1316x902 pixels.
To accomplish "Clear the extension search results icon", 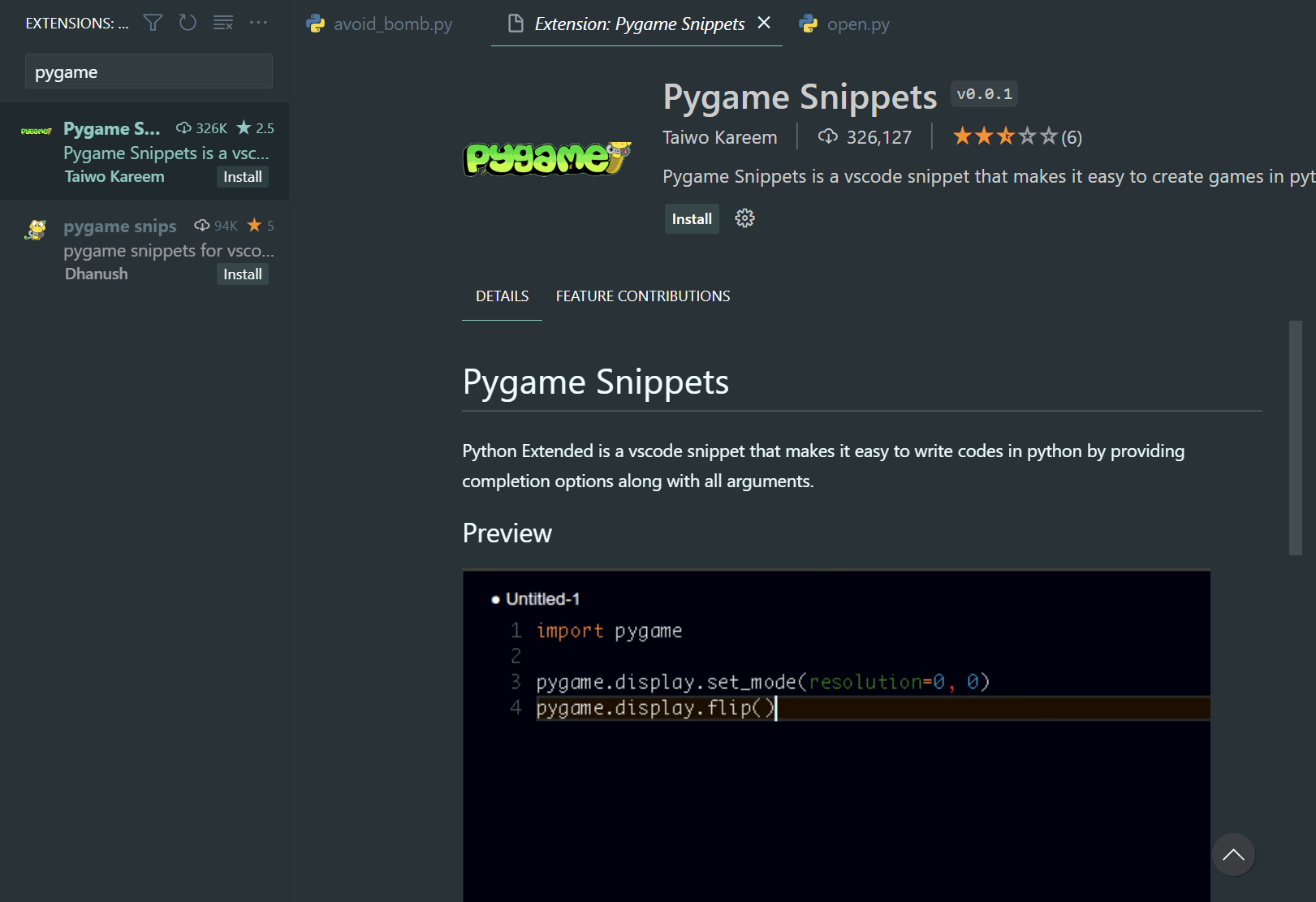I will (x=222, y=23).
